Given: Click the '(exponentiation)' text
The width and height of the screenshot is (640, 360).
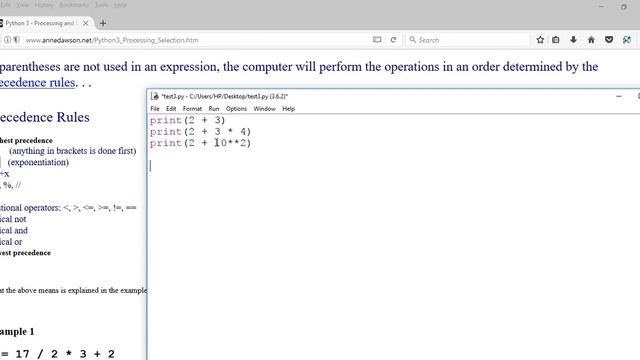Looking at the screenshot, I should [x=38, y=162].
